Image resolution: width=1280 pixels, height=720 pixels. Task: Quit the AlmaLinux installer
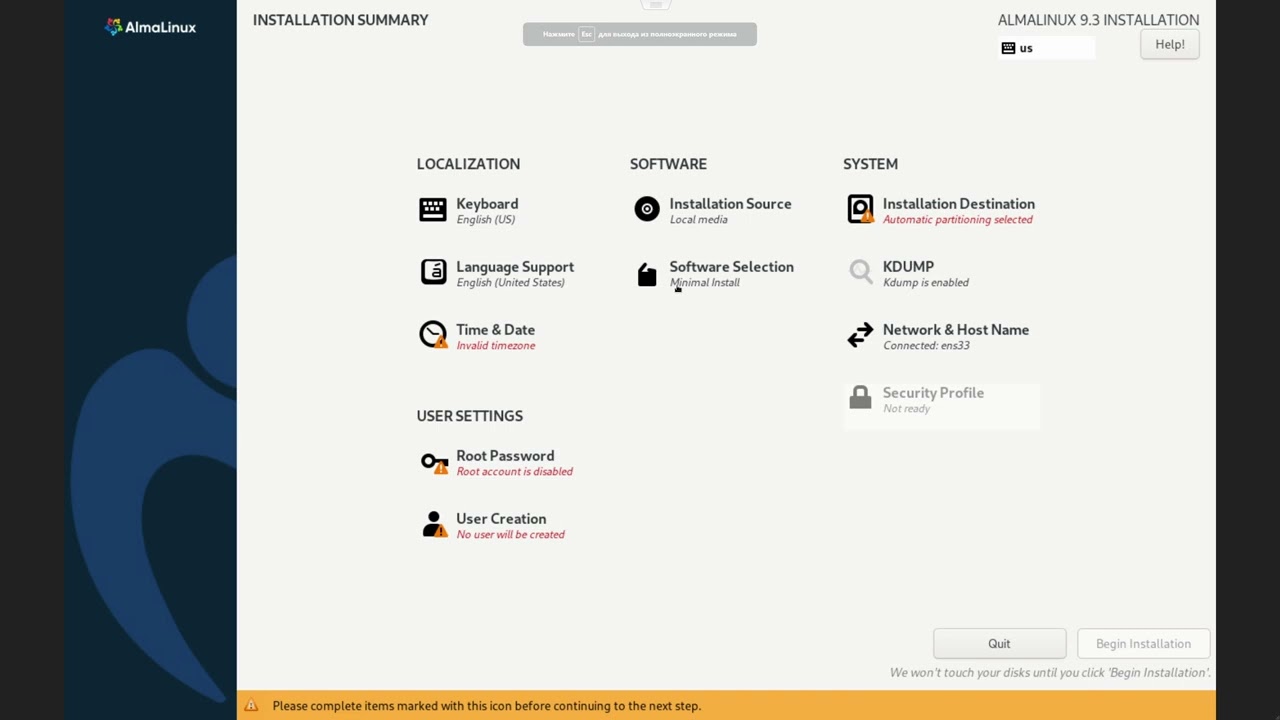(x=999, y=643)
